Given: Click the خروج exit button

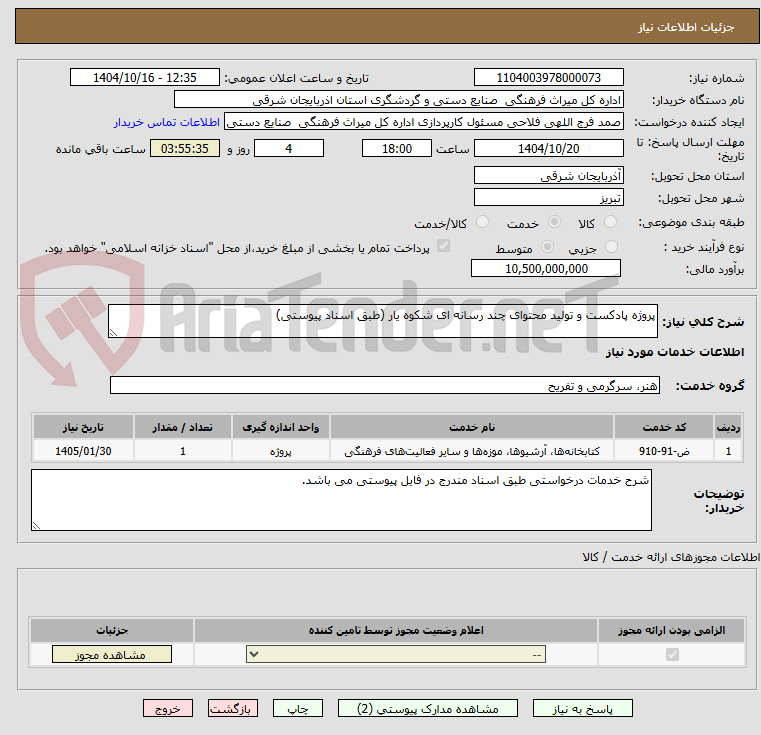Looking at the screenshot, I should tap(167, 708).
